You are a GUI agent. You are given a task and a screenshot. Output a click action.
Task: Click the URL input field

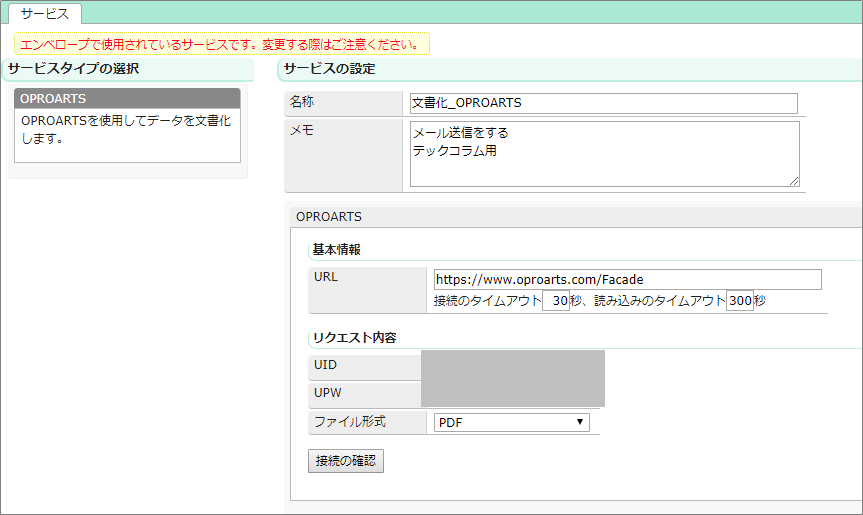point(627,280)
